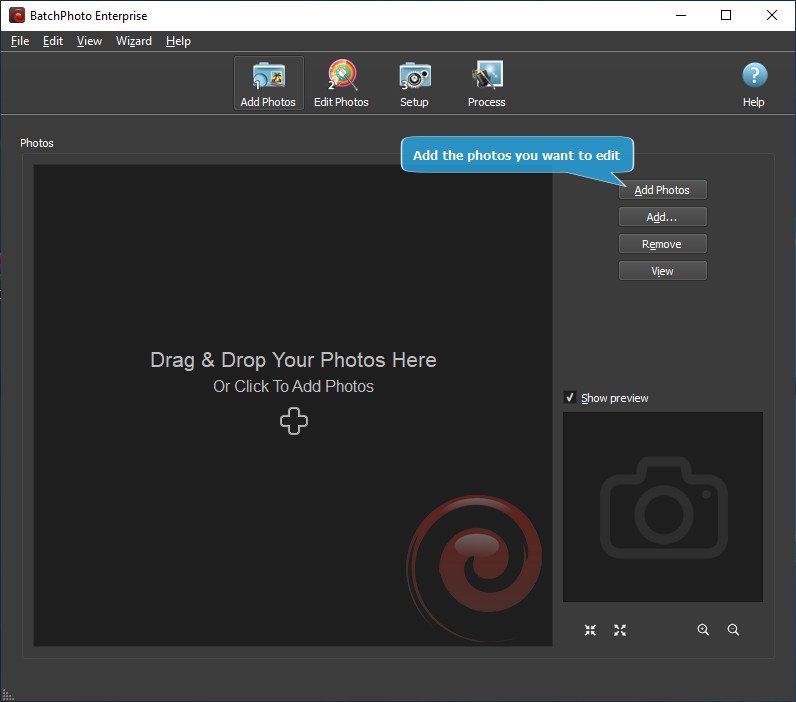This screenshot has height=702, width=796.
Task: Click the View button in side panel
Action: [662, 271]
